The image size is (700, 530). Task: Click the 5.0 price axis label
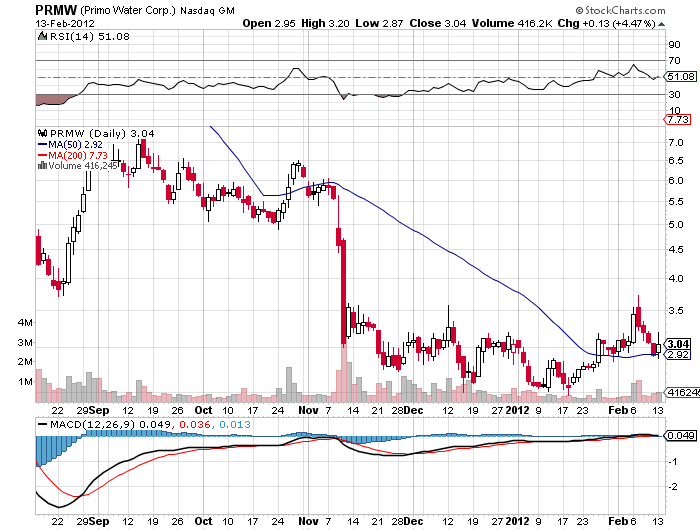676,225
